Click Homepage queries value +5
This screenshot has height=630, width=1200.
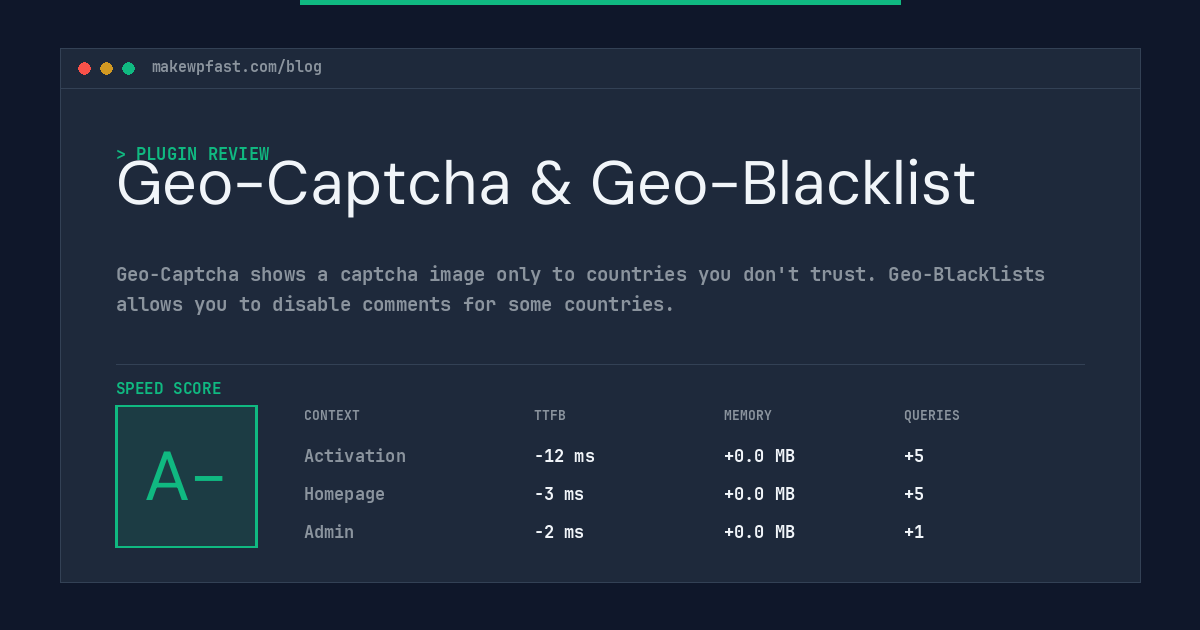coord(914,494)
